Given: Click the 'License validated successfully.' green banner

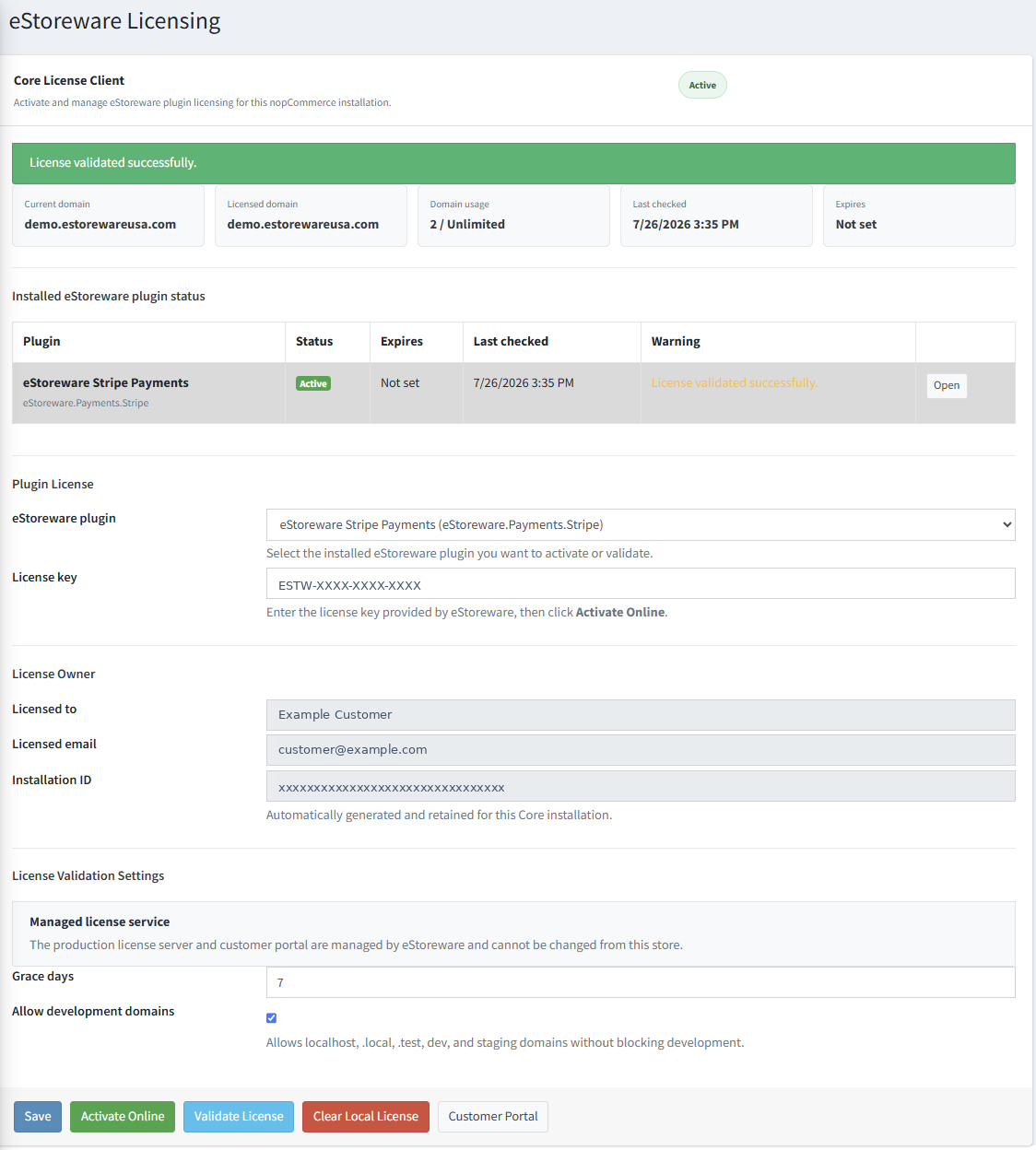Looking at the screenshot, I should [513, 163].
